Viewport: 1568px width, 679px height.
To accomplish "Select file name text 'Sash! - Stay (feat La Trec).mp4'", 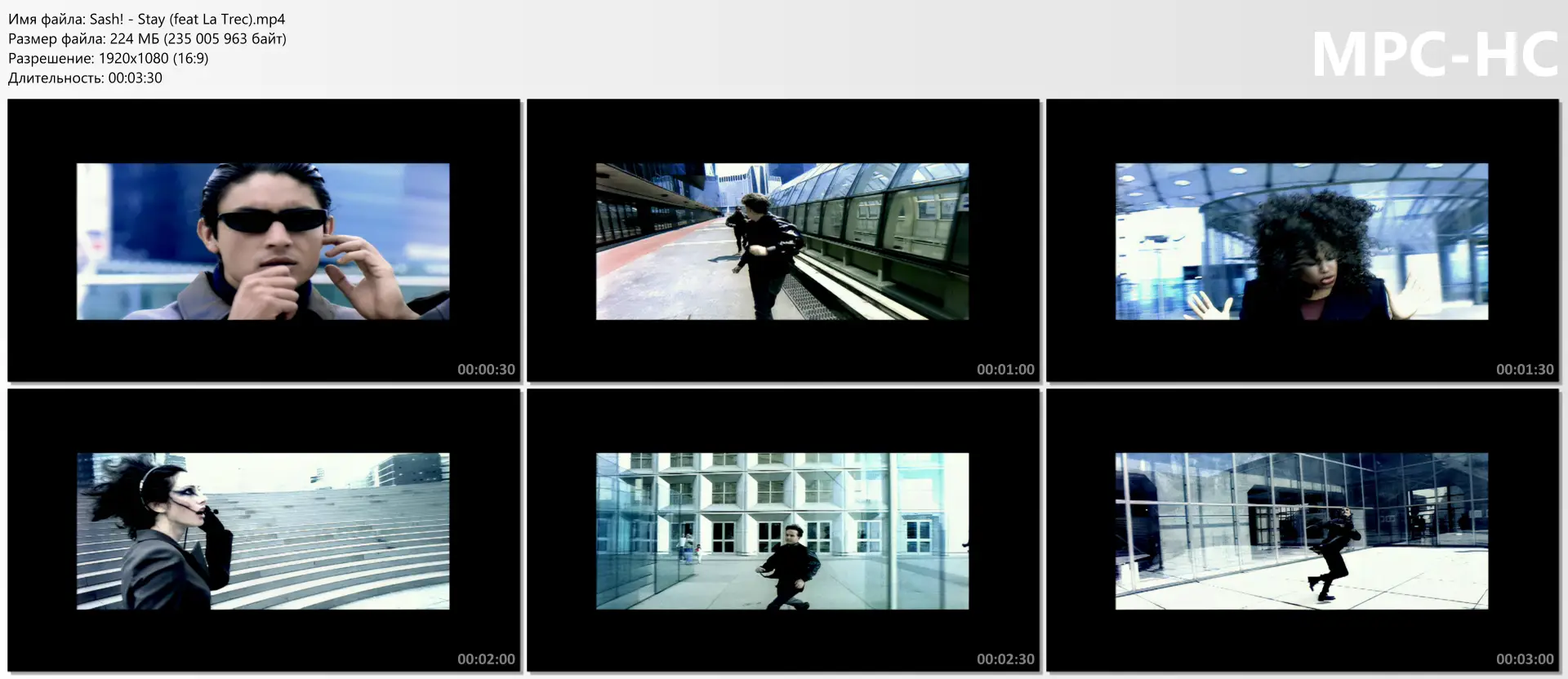I will pyautogui.click(x=188, y=19).
